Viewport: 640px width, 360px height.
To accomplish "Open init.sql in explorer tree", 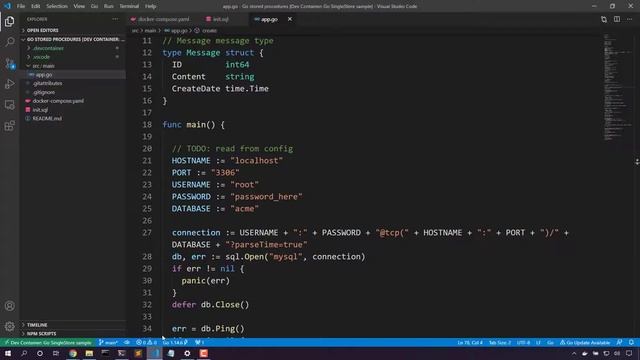I will point(73,110).
